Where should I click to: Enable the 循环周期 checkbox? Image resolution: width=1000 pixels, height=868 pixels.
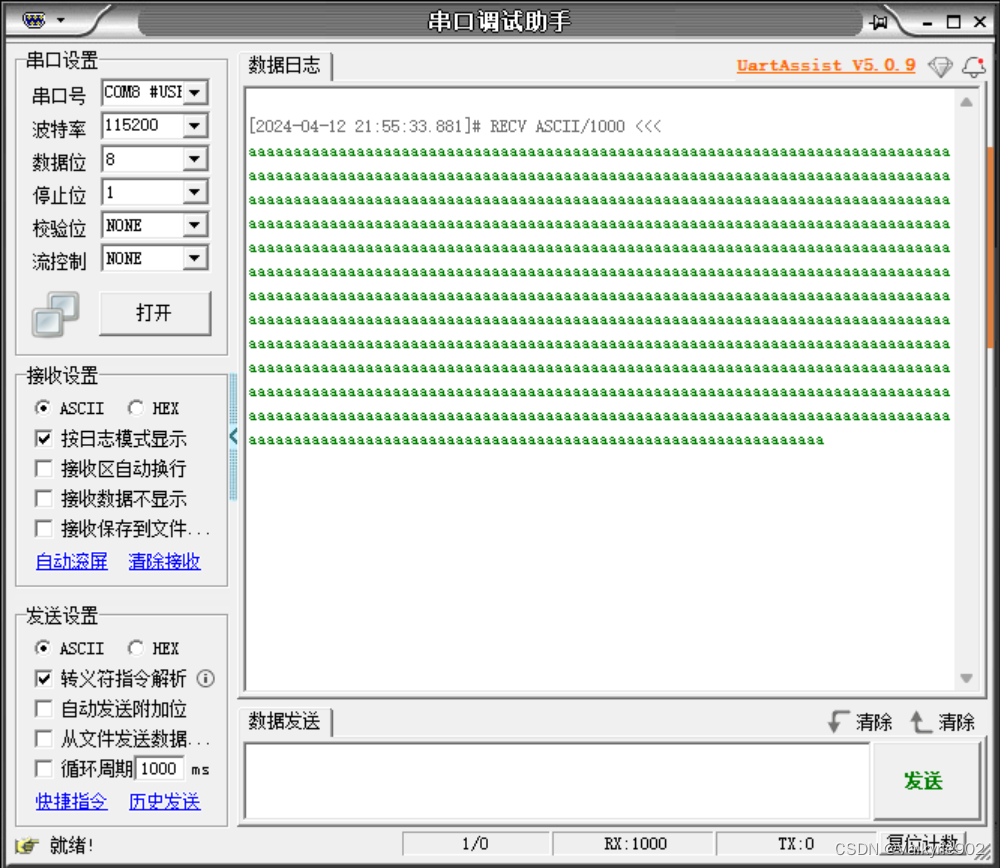point(43,769)
